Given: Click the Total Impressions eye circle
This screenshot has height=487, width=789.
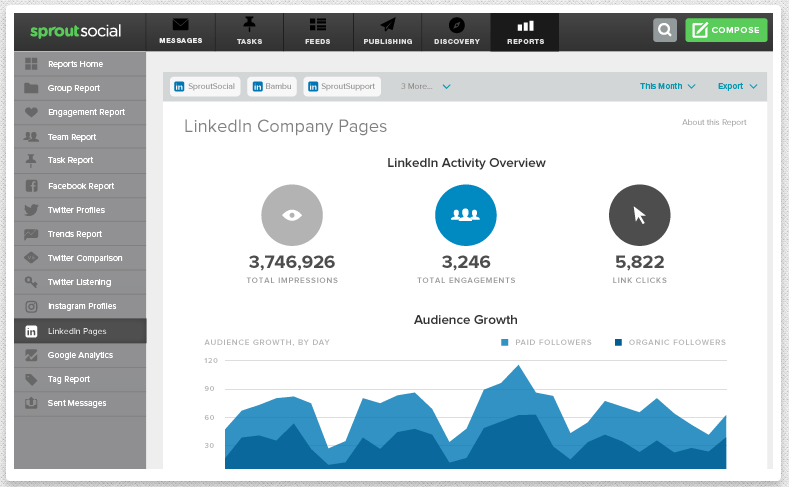Looking at the screenshot, I should pos(292,215).
